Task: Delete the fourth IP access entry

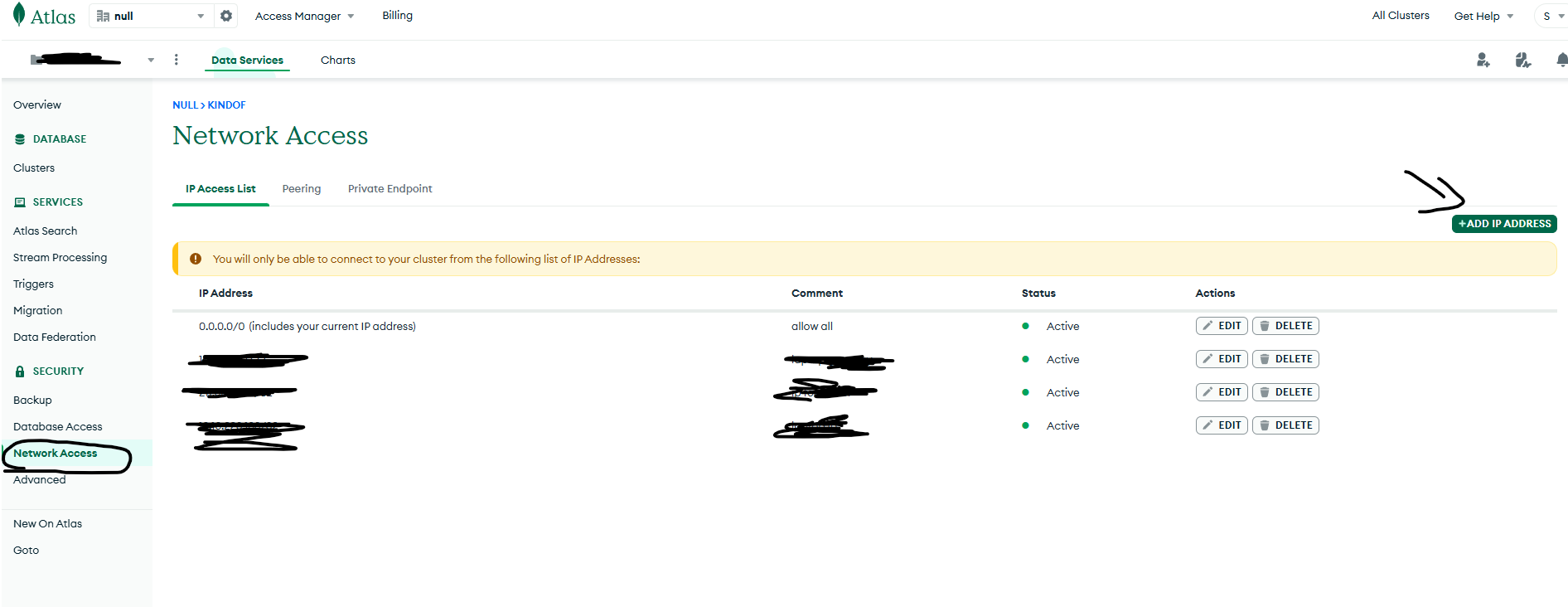Action: (1285, 425)
